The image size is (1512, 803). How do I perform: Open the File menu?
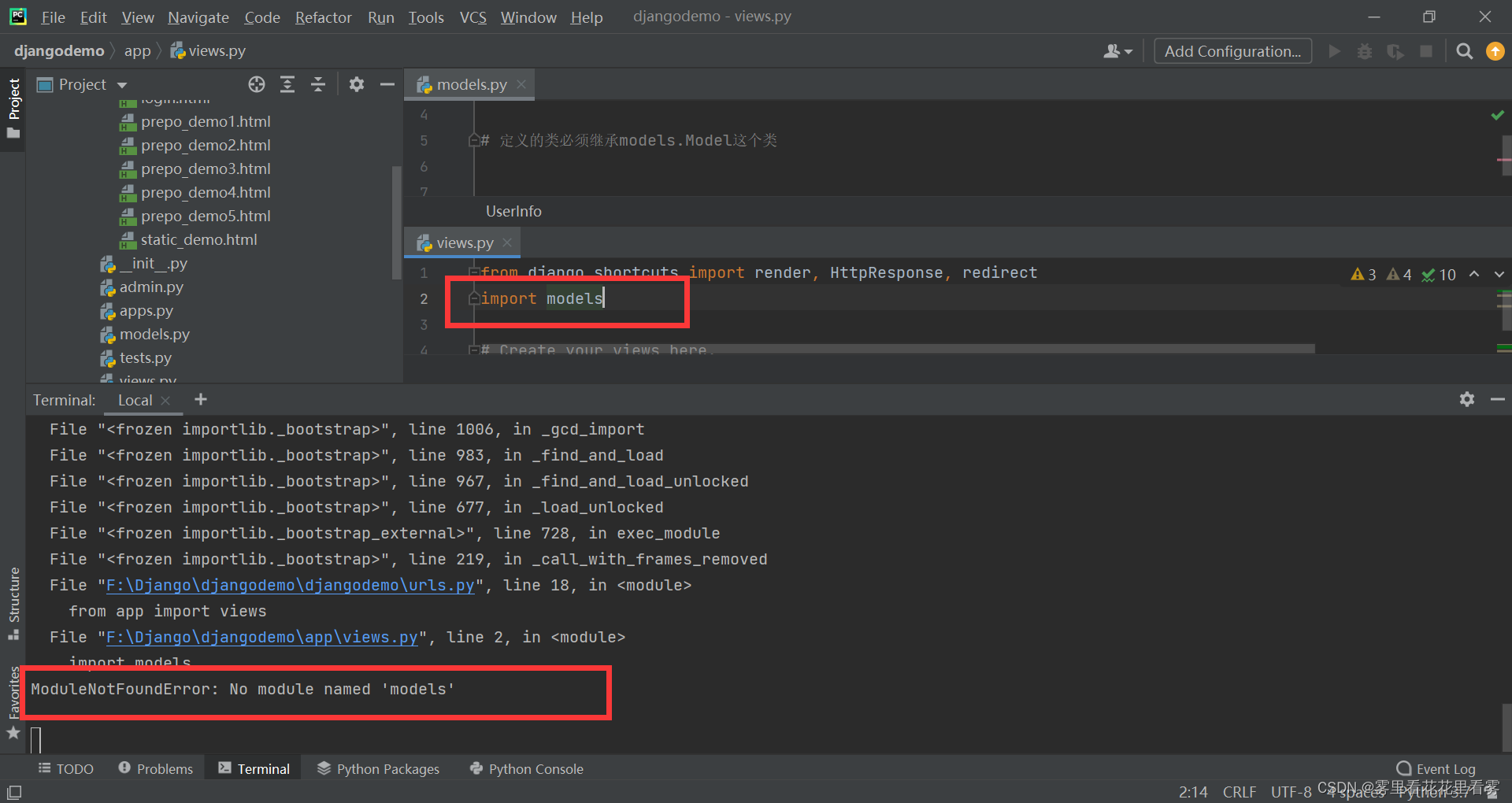(x=53, y=17)
